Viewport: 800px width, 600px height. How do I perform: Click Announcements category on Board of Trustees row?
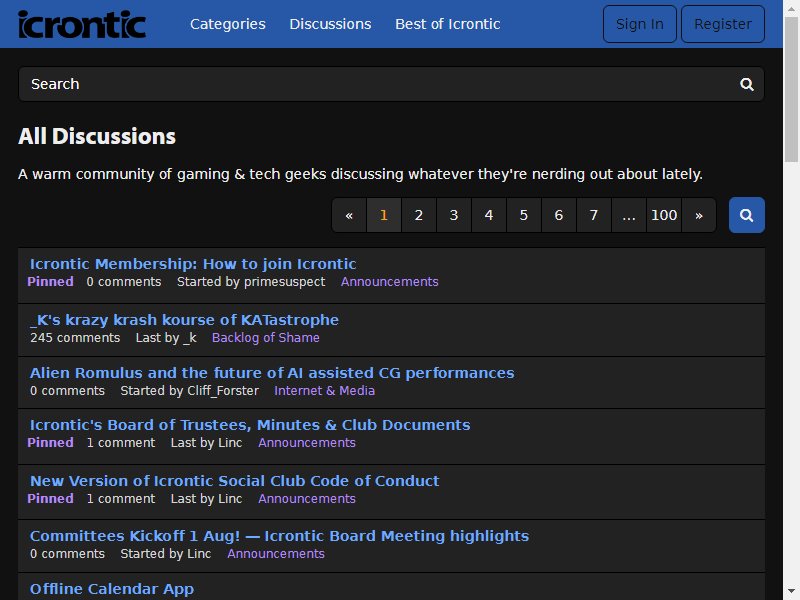[x=307, y=443]
